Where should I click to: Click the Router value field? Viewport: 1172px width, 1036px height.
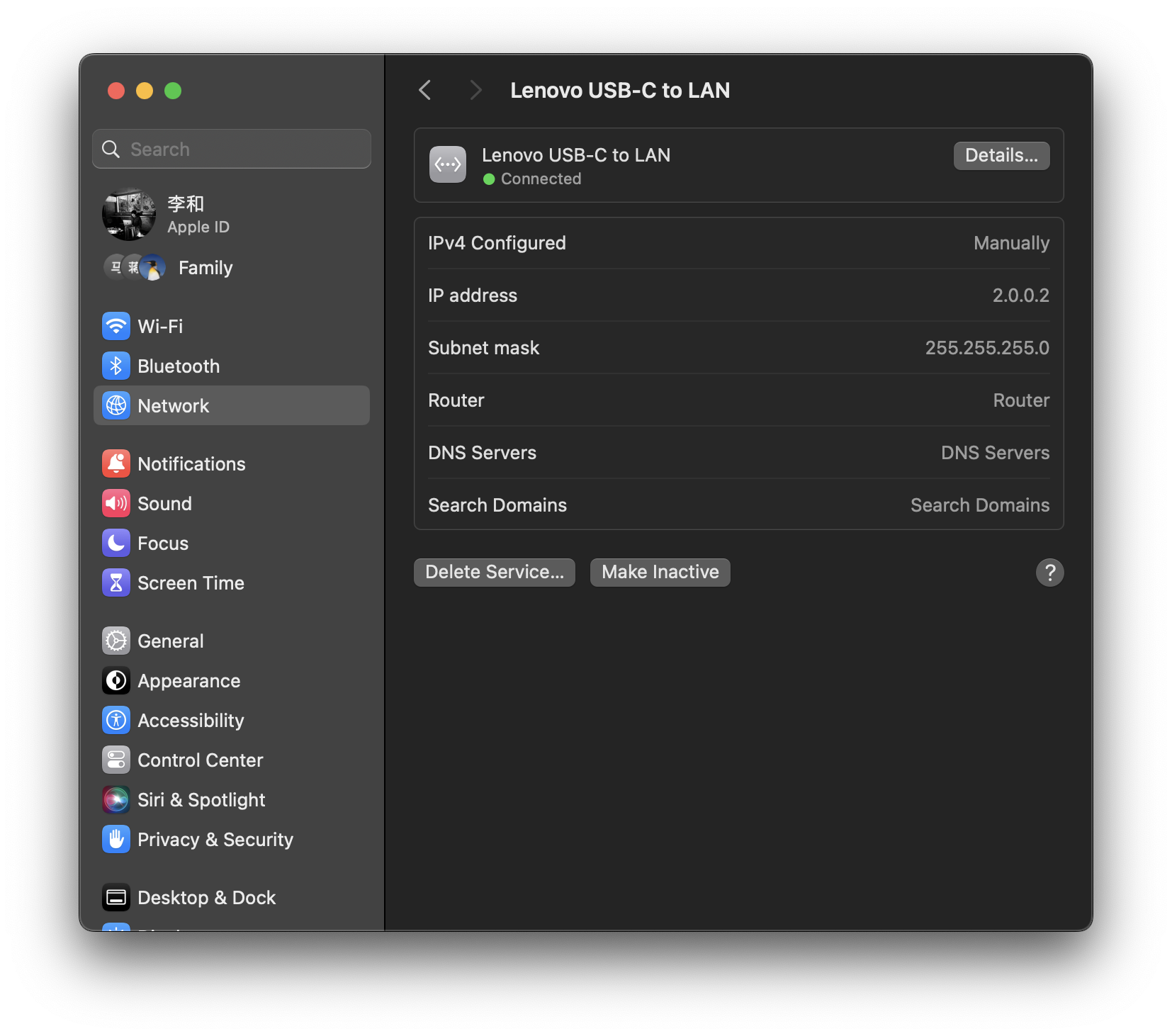point(1021,400)
